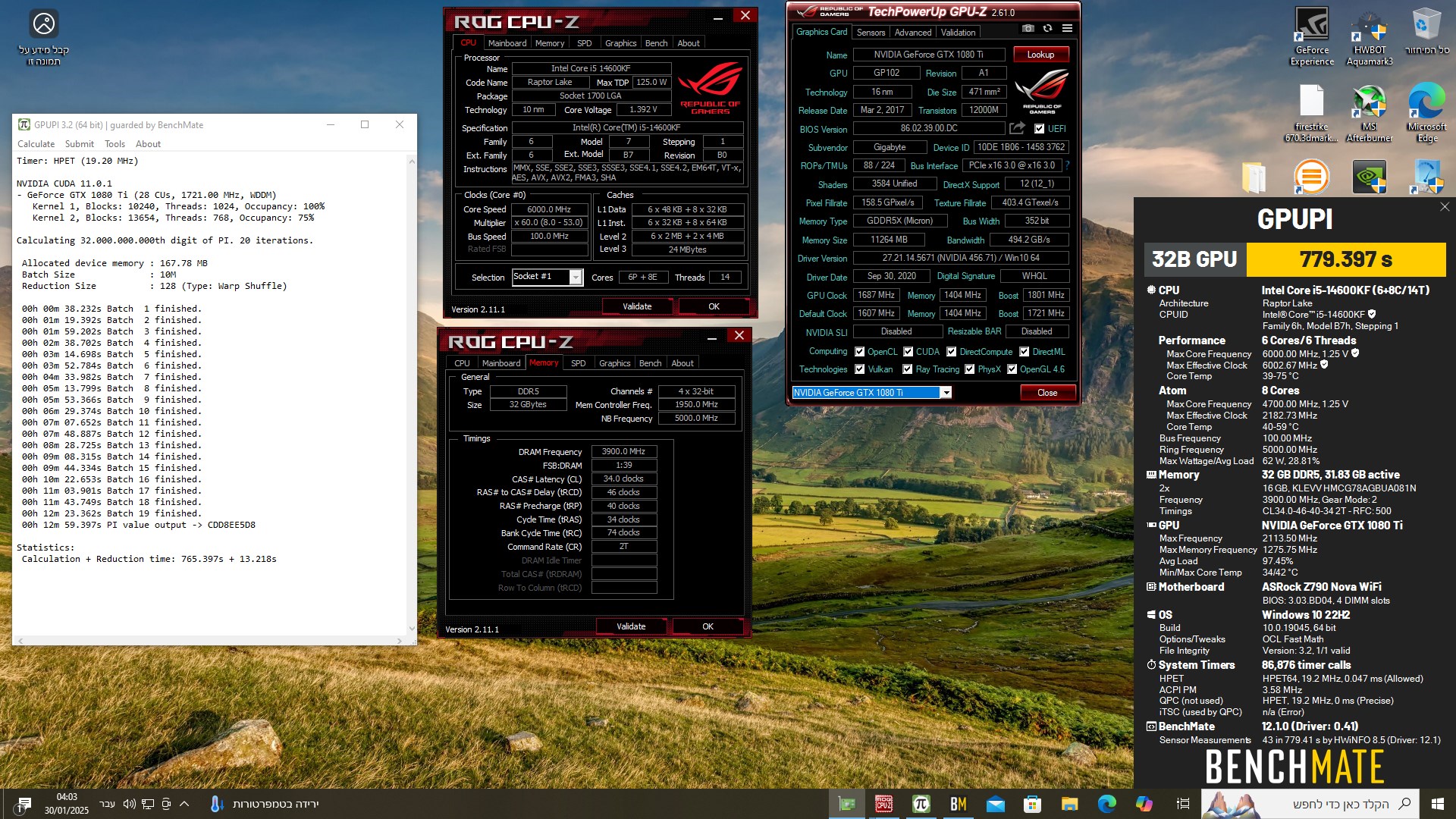
Task: Open the Tools menu in GPUPI
Action: click(x=115, y=144)
